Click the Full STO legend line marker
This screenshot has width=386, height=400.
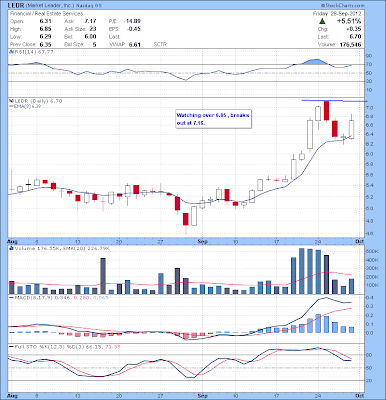coord(11,347)
